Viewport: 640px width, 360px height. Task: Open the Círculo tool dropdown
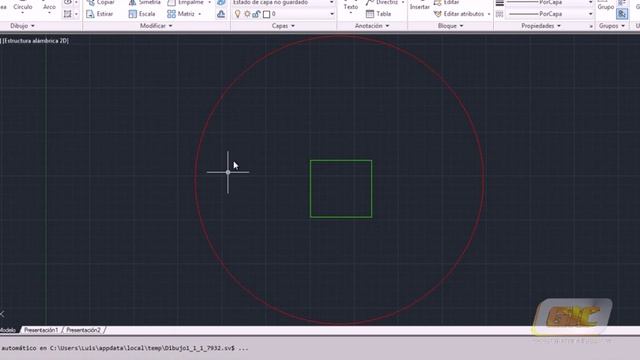[22, 13]
